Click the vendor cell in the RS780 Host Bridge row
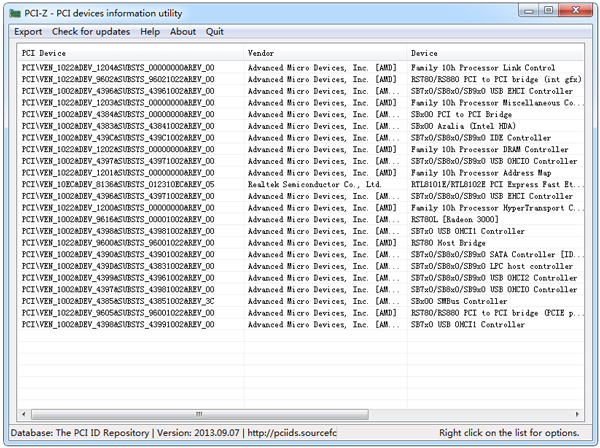This screenshot has height=448, width=600. coord(322,243)
